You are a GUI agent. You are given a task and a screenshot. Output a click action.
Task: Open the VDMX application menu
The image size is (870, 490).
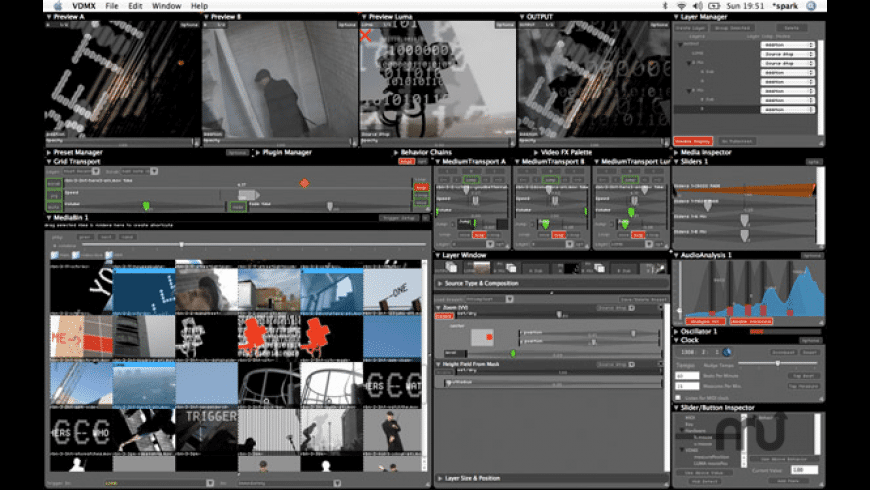pyautogui.click(x=84, y=6)
